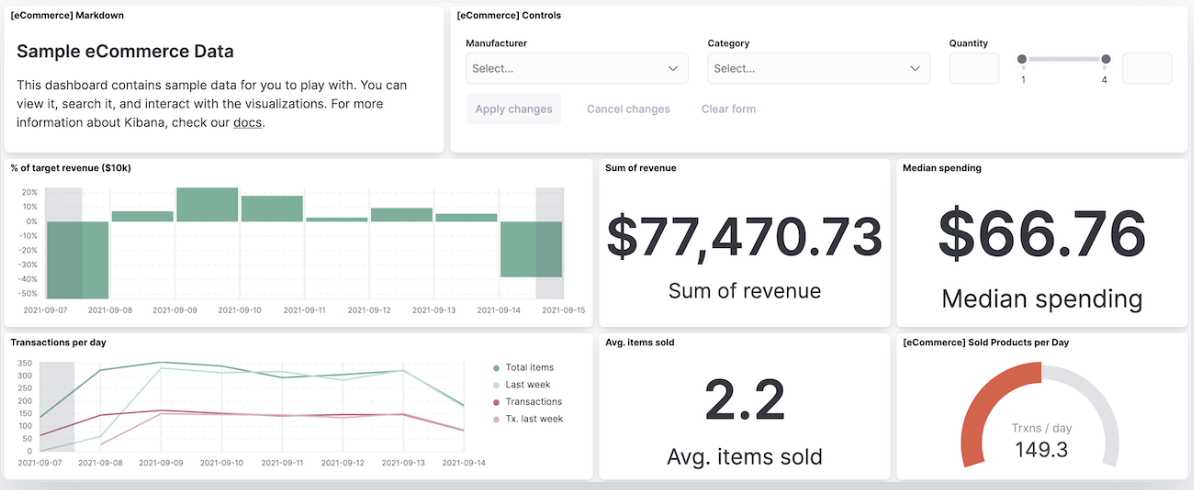Screen dimensions: 1194x490
Task: Click the Quantity minimum value field
Action: click(x=973, y=69)
